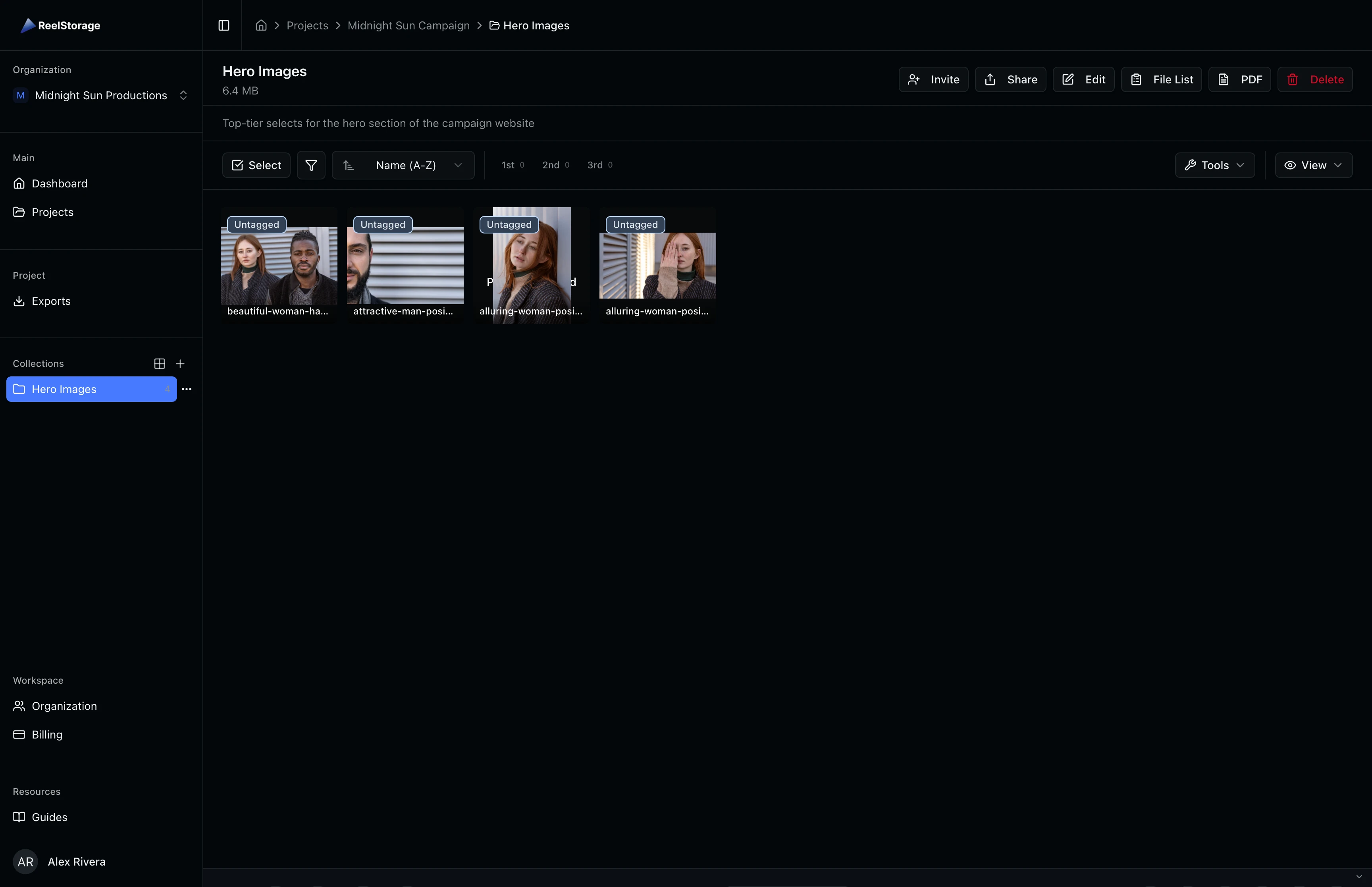Open the Guides resource
Viewport: 1372px width, 887px height.
tap(50, 817)
